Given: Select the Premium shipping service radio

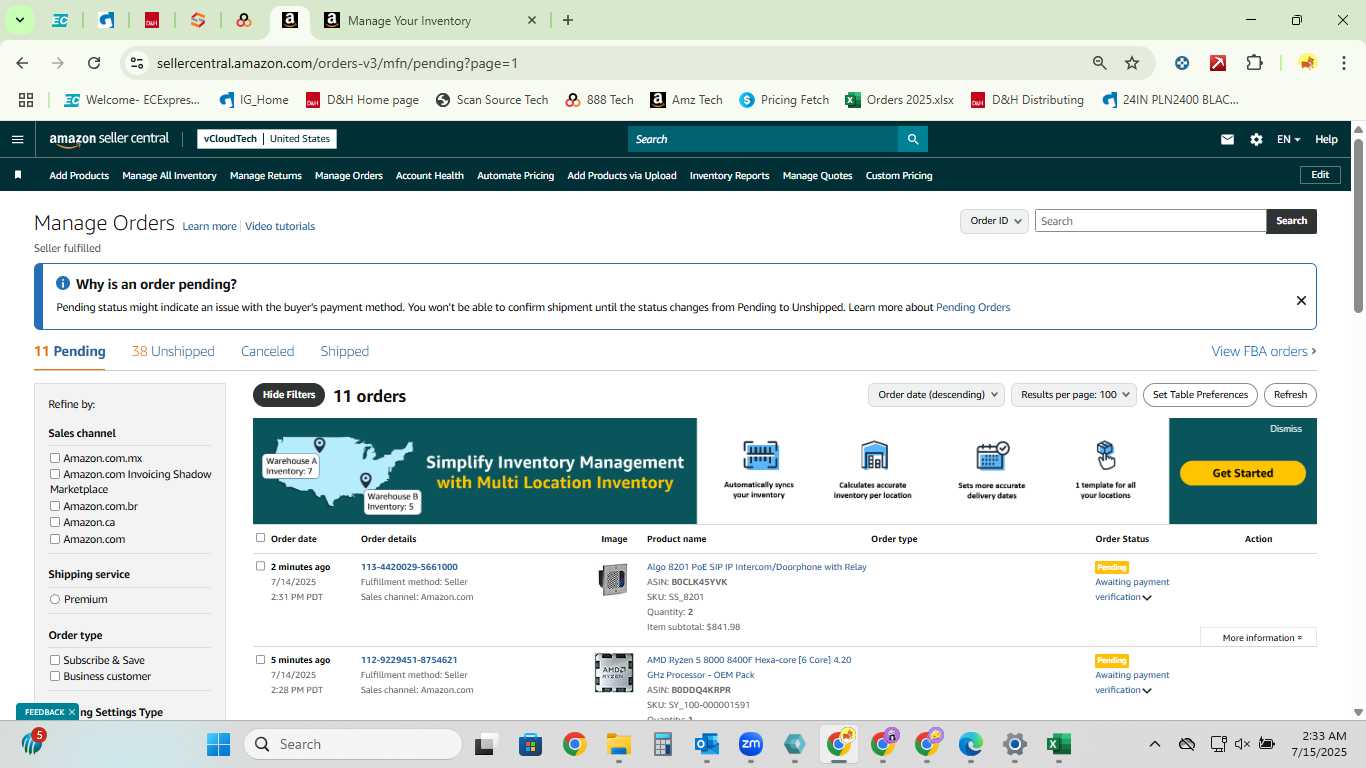Looking at the screenshot, I should 55,599.
